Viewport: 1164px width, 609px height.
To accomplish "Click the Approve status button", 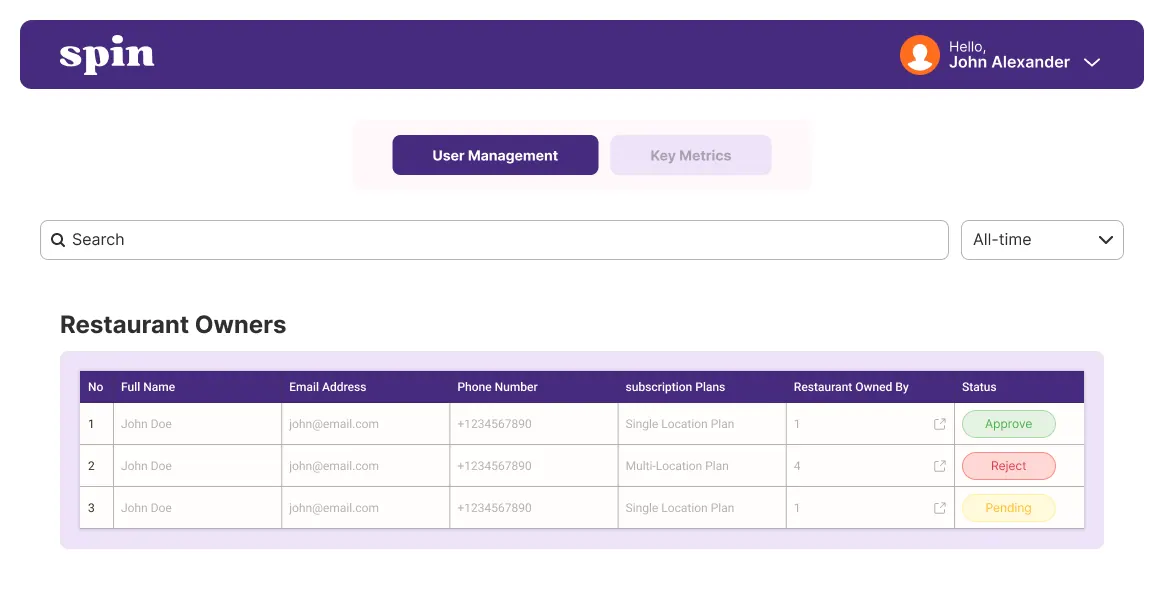I will [x=1008, y=424].
